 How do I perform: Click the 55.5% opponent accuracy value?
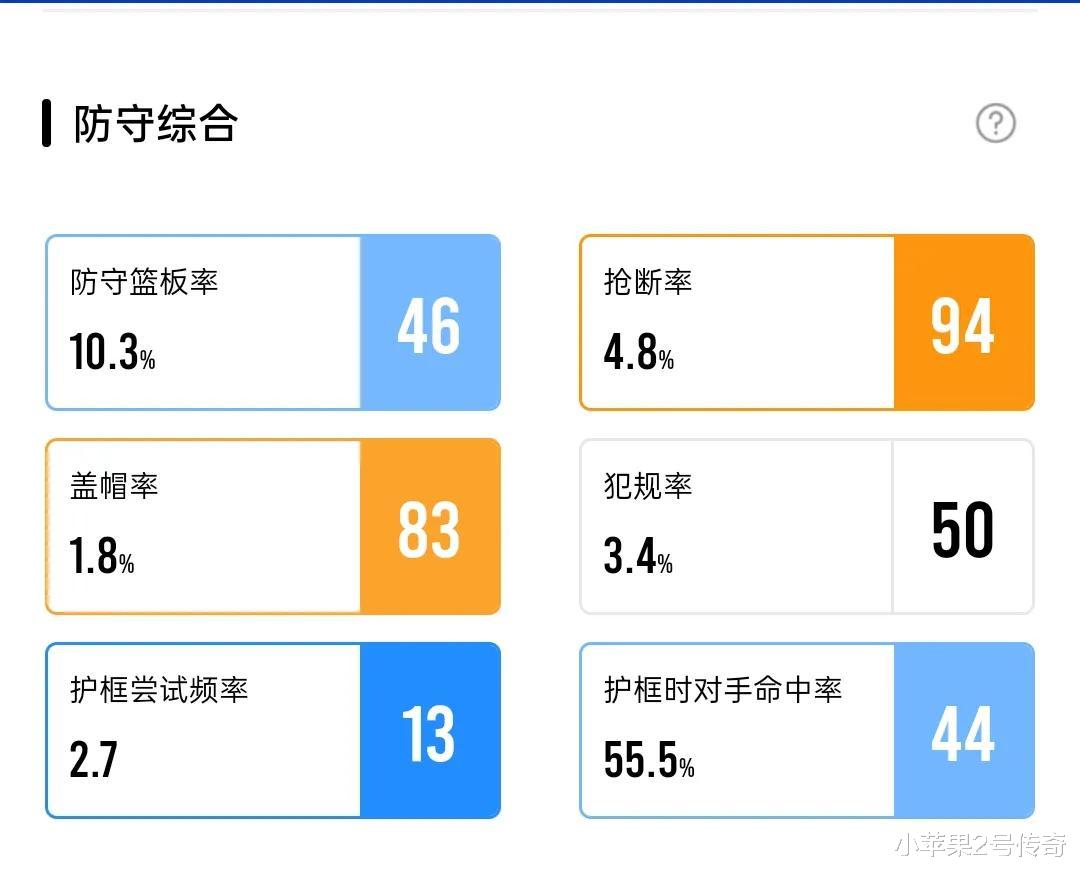(x=648, y=760)
